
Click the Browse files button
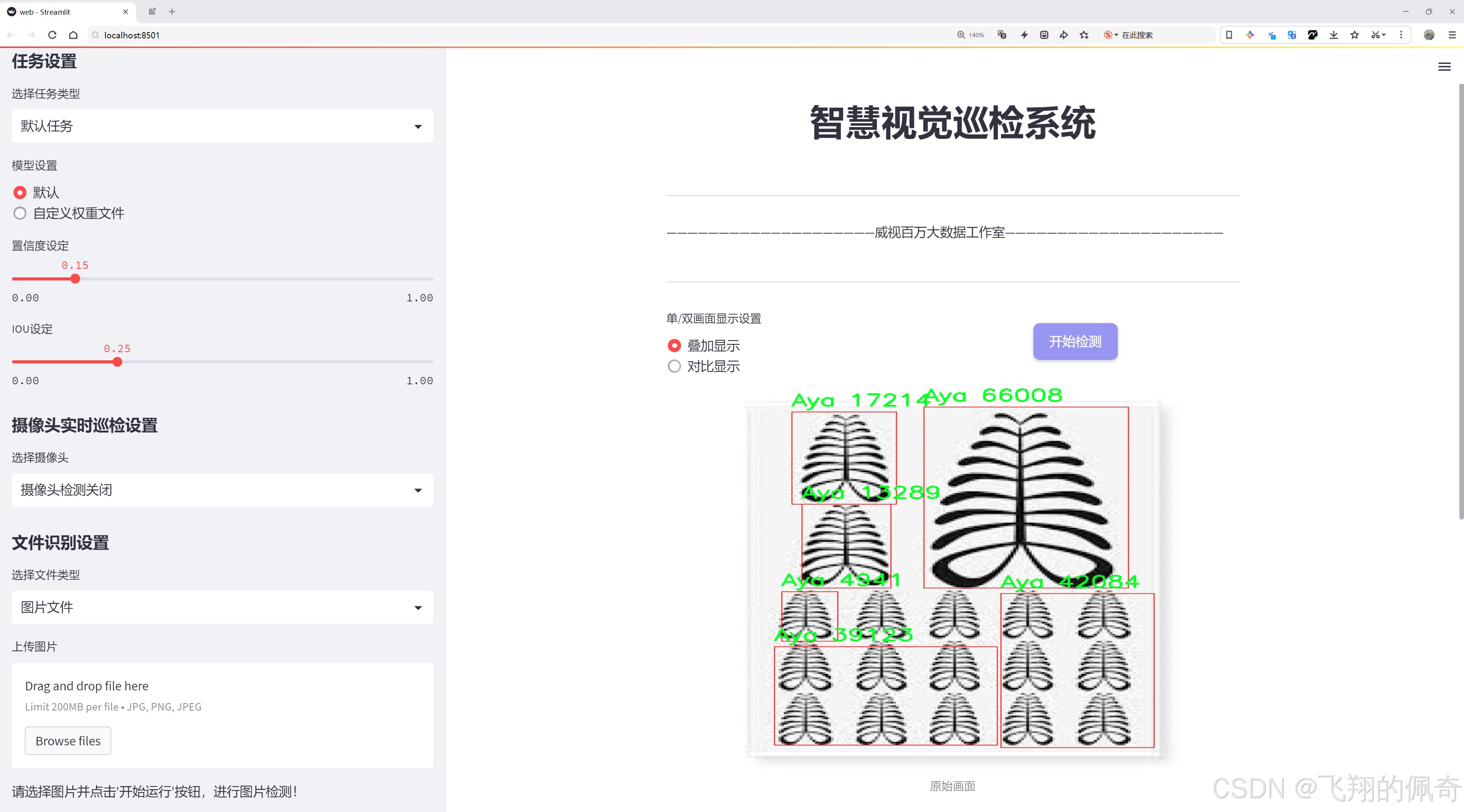pyautogui.click(x=67, y=740)
